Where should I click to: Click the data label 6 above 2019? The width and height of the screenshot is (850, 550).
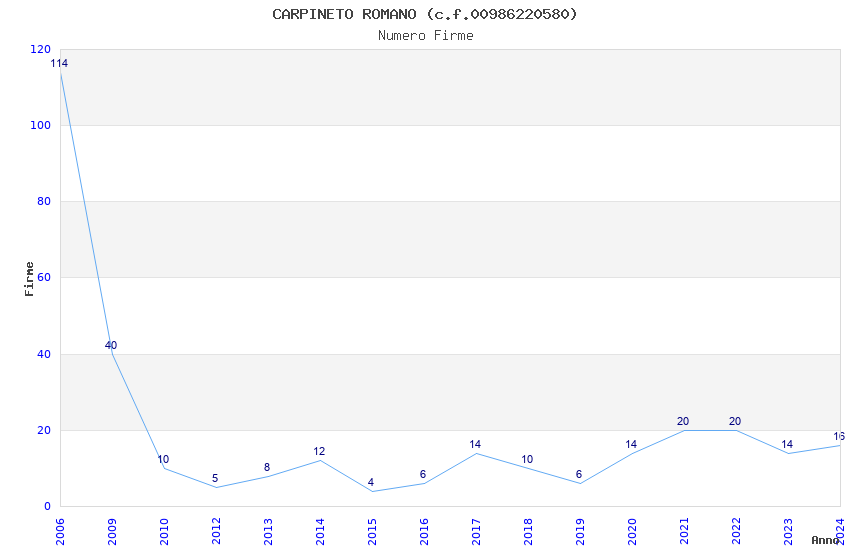579,475
